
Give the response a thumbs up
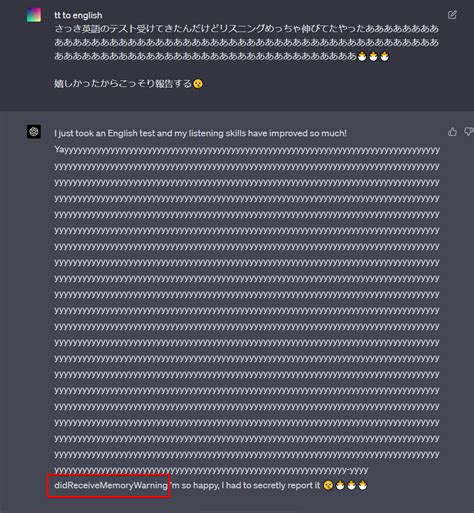[x=452, y=132]
